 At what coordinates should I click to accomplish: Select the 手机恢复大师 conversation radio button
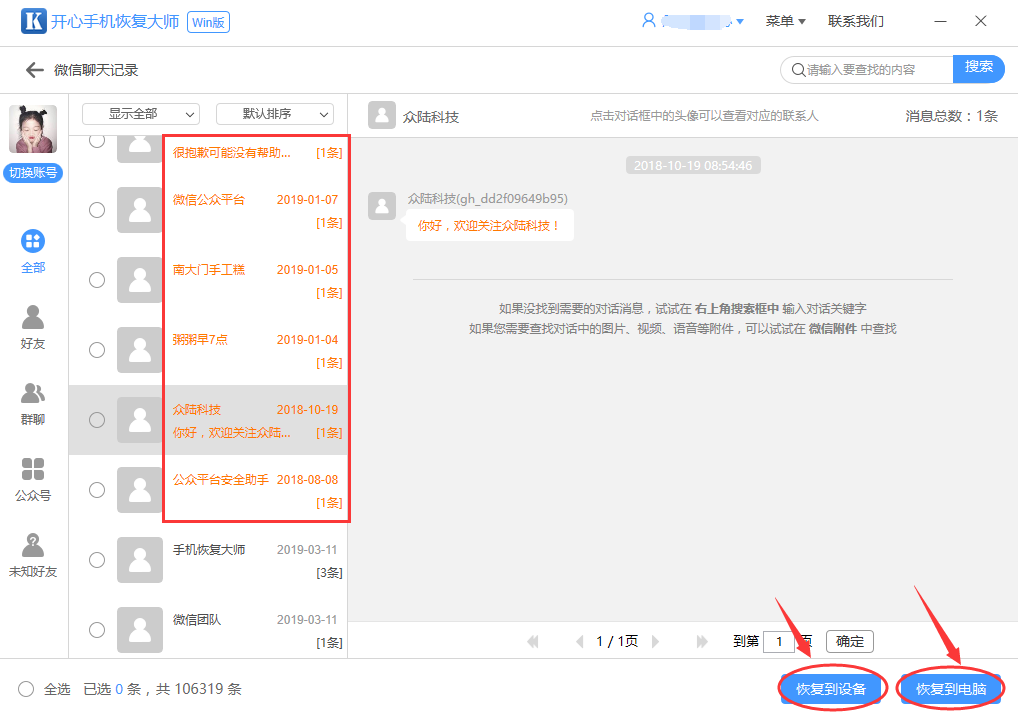[97, 560]
